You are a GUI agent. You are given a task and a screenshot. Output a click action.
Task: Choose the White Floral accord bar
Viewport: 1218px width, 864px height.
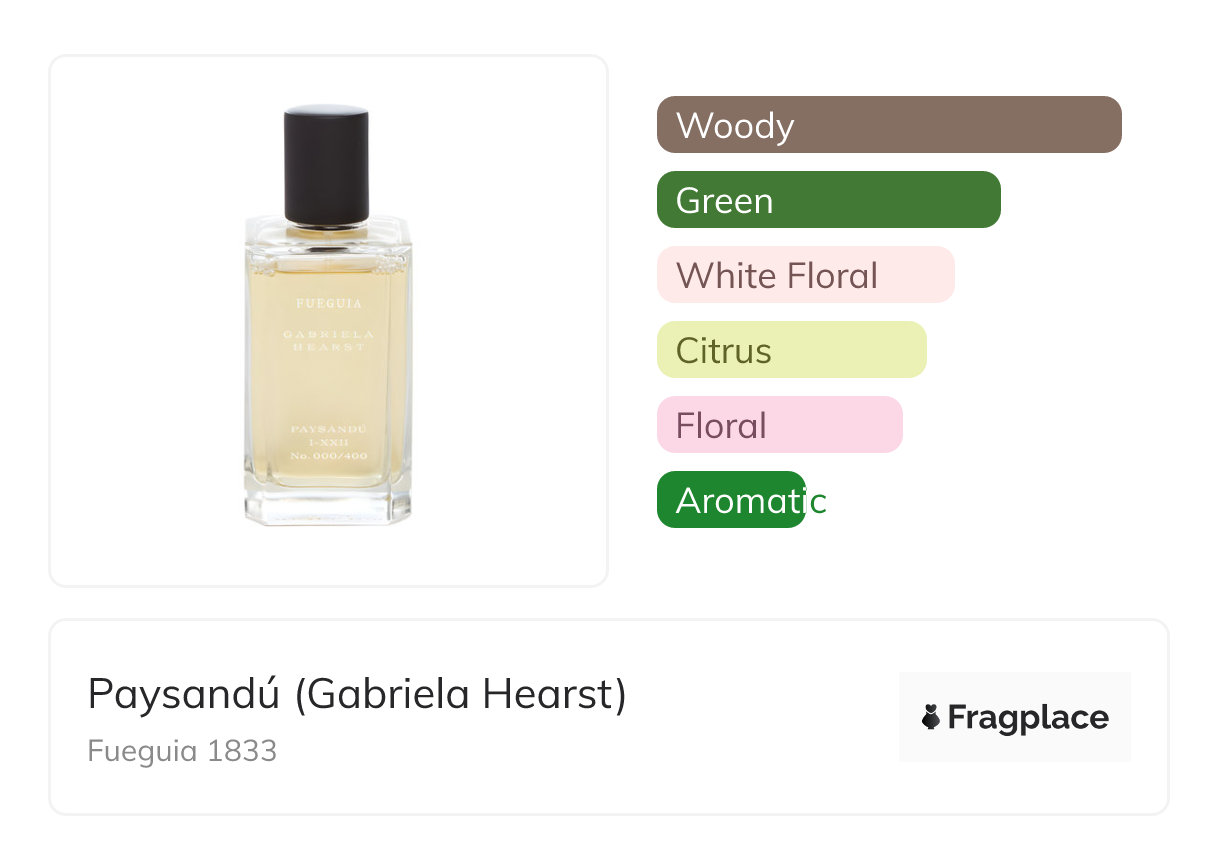(805, 275)
